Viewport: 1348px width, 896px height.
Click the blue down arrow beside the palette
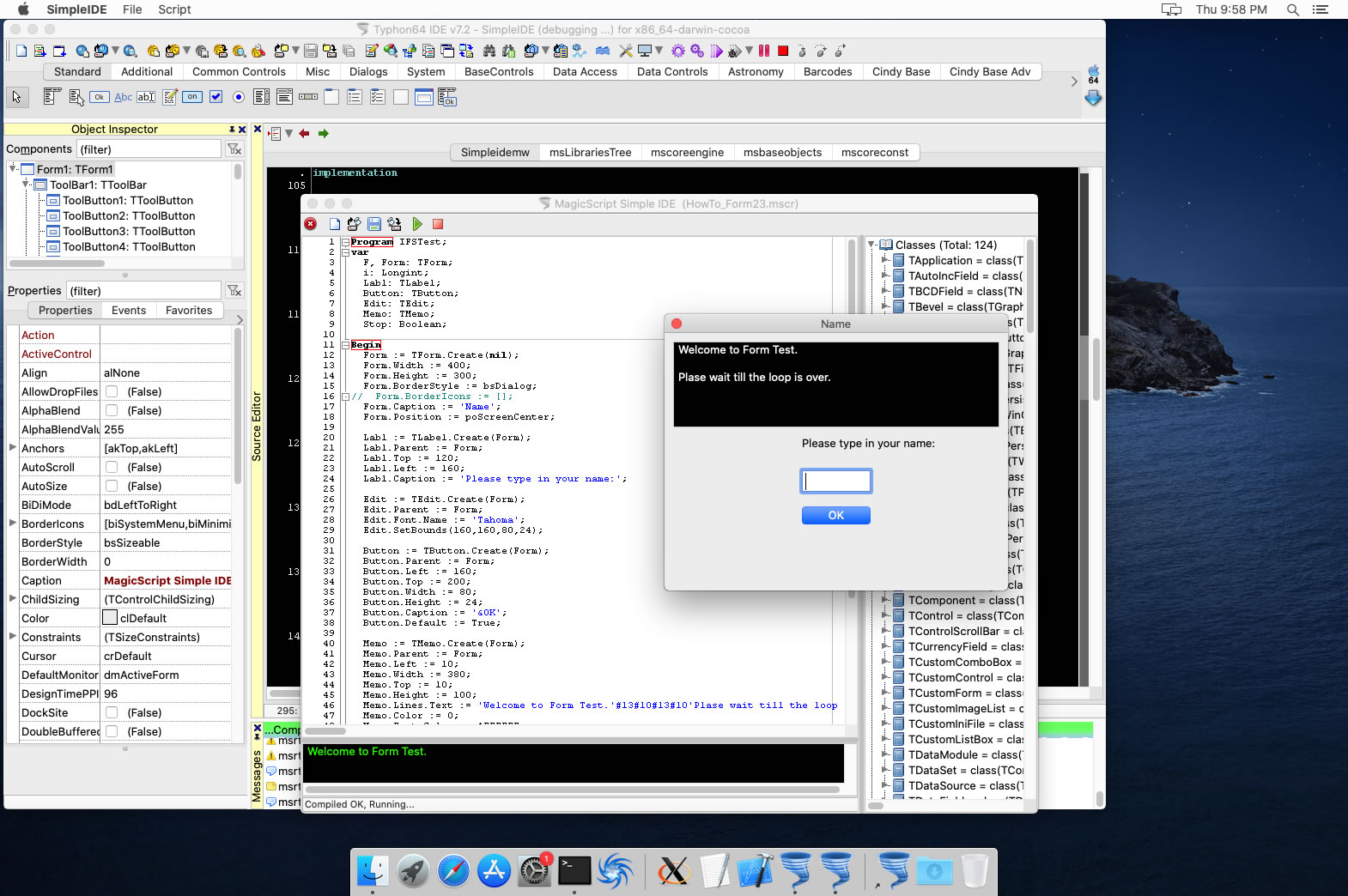[1093, 99]
